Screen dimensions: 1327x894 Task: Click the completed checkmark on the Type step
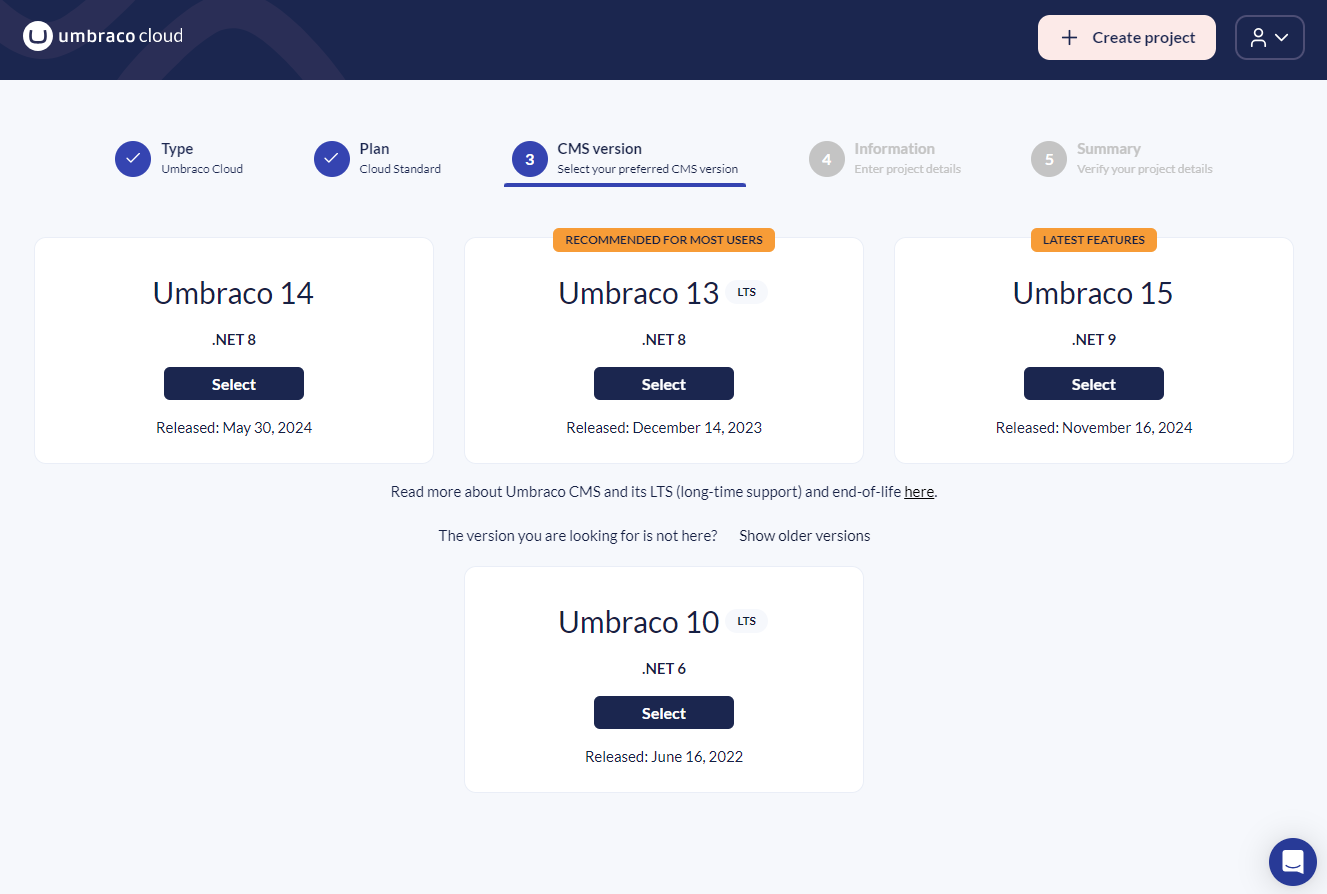coord(132,158)
